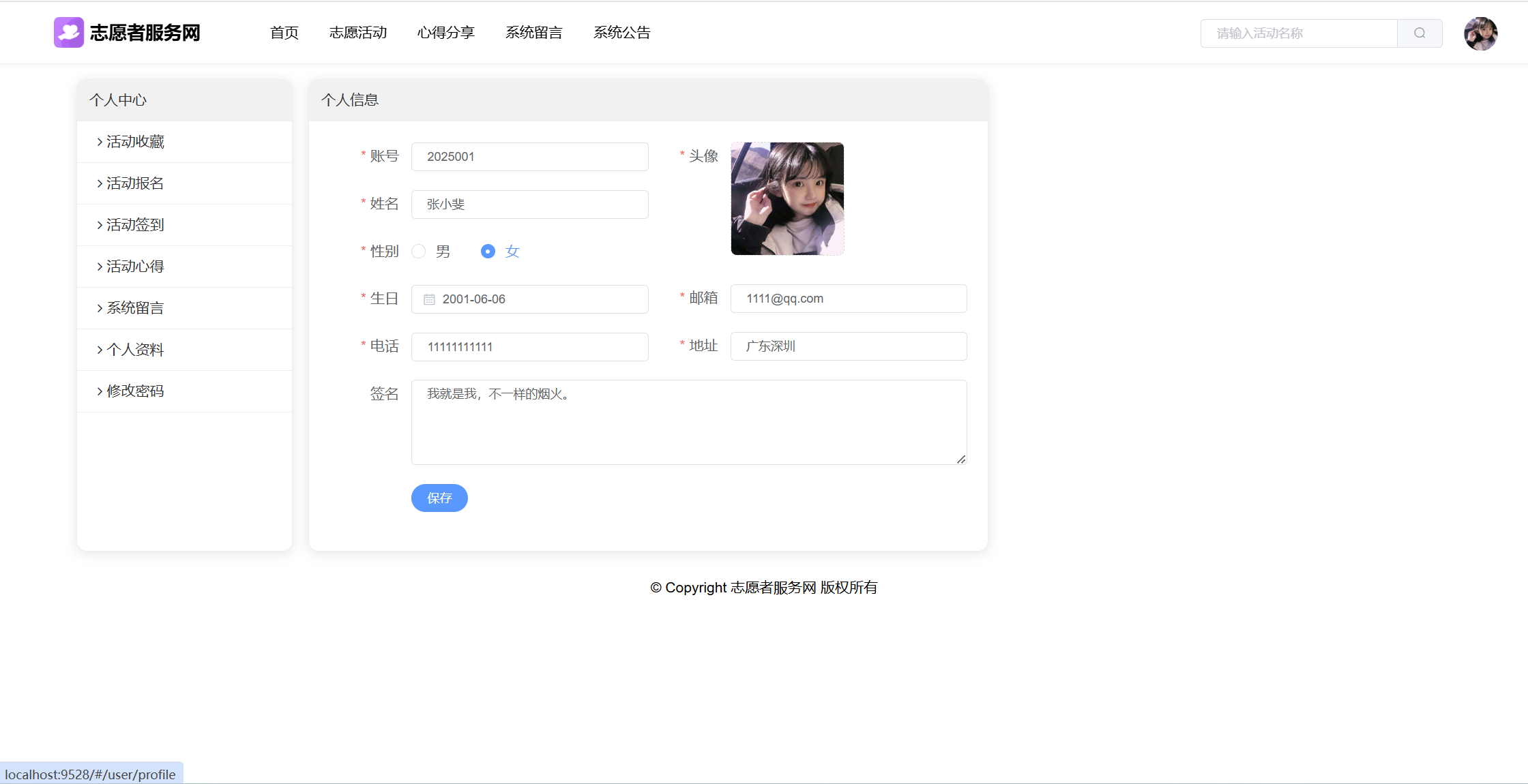
Task: Open 系统公告 nav menu item
Action: [621, 33]
